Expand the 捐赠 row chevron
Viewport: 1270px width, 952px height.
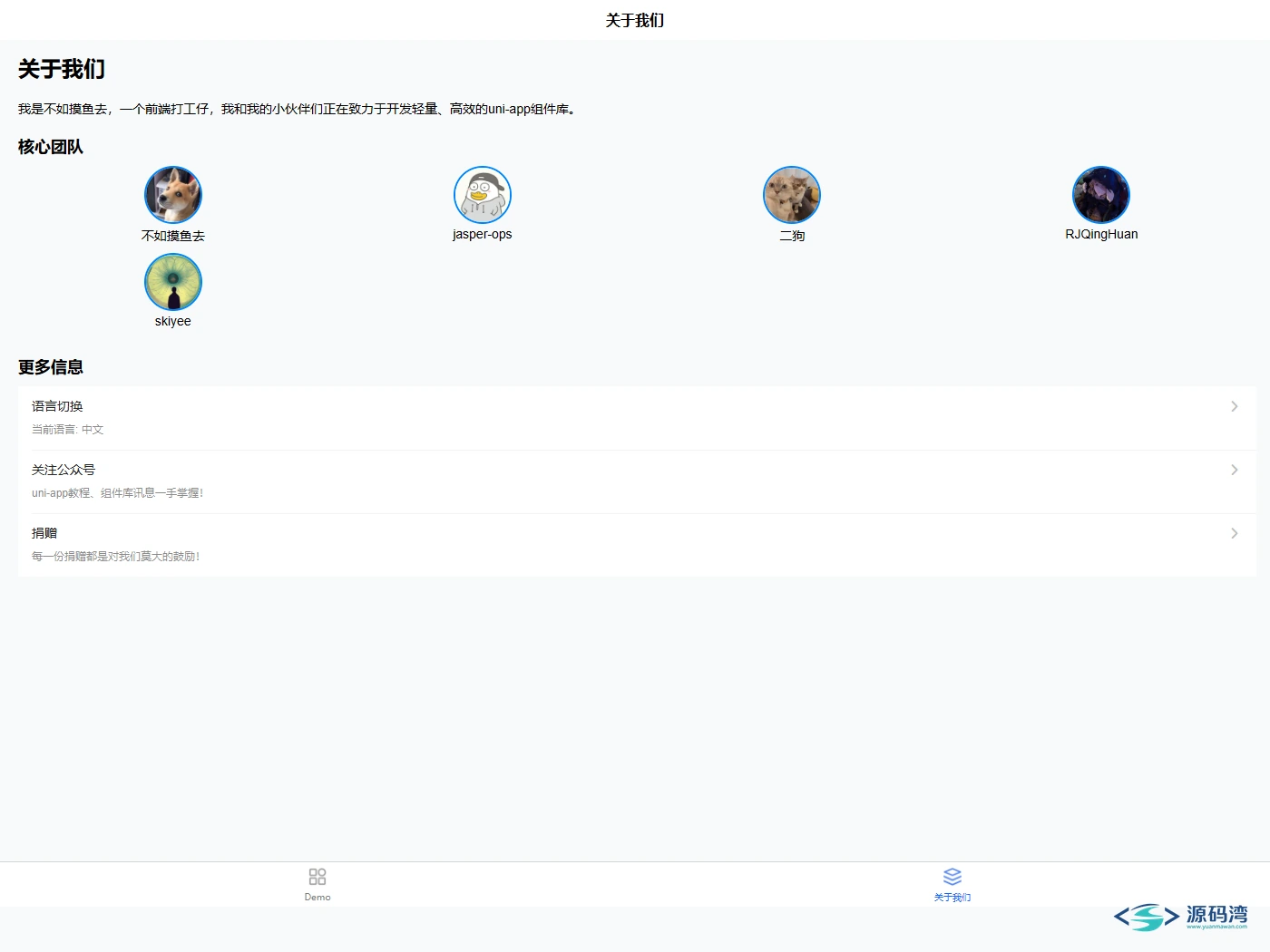pos(1234,533)
